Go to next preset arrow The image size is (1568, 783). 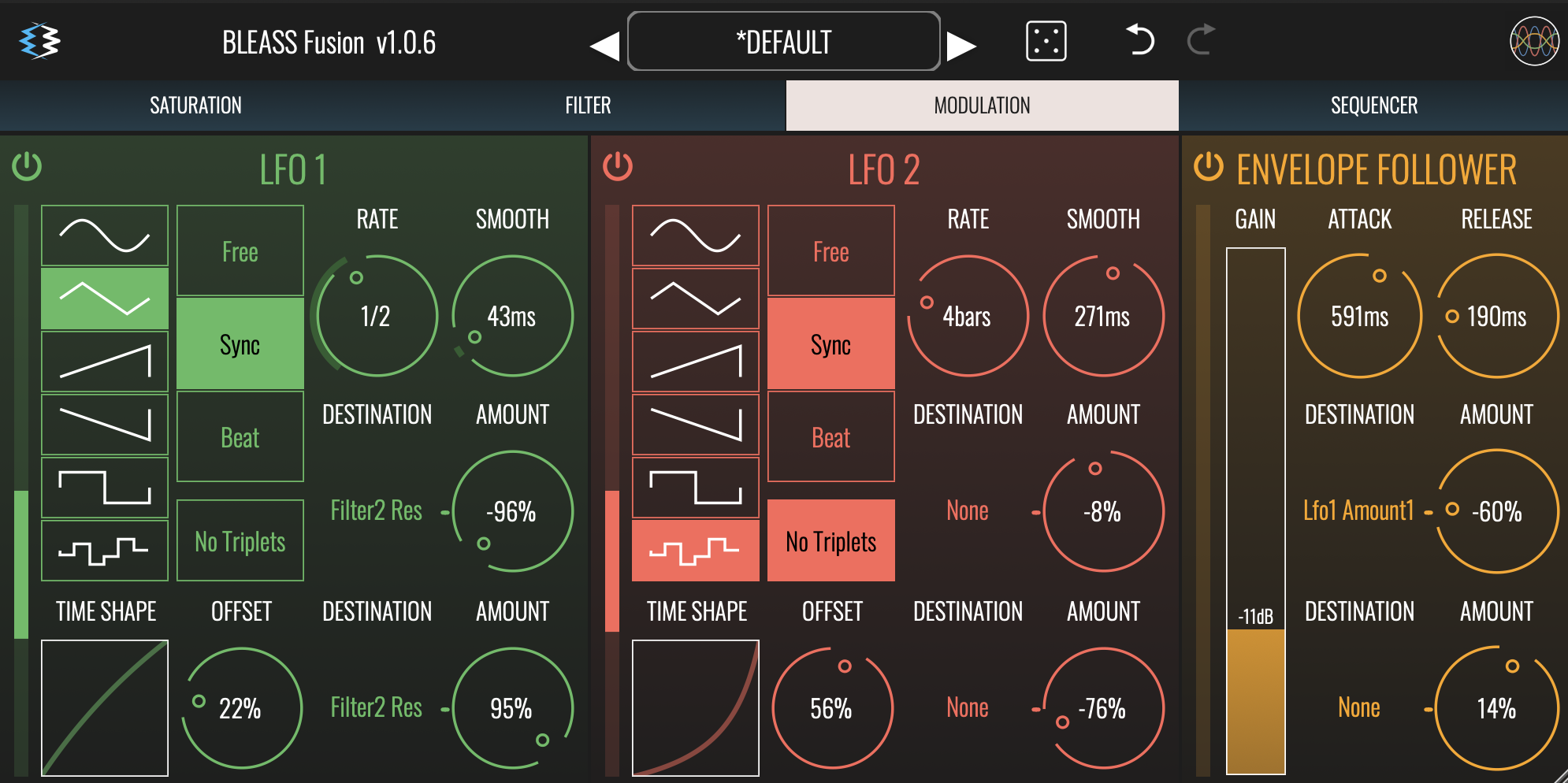(x=961, y=46)
